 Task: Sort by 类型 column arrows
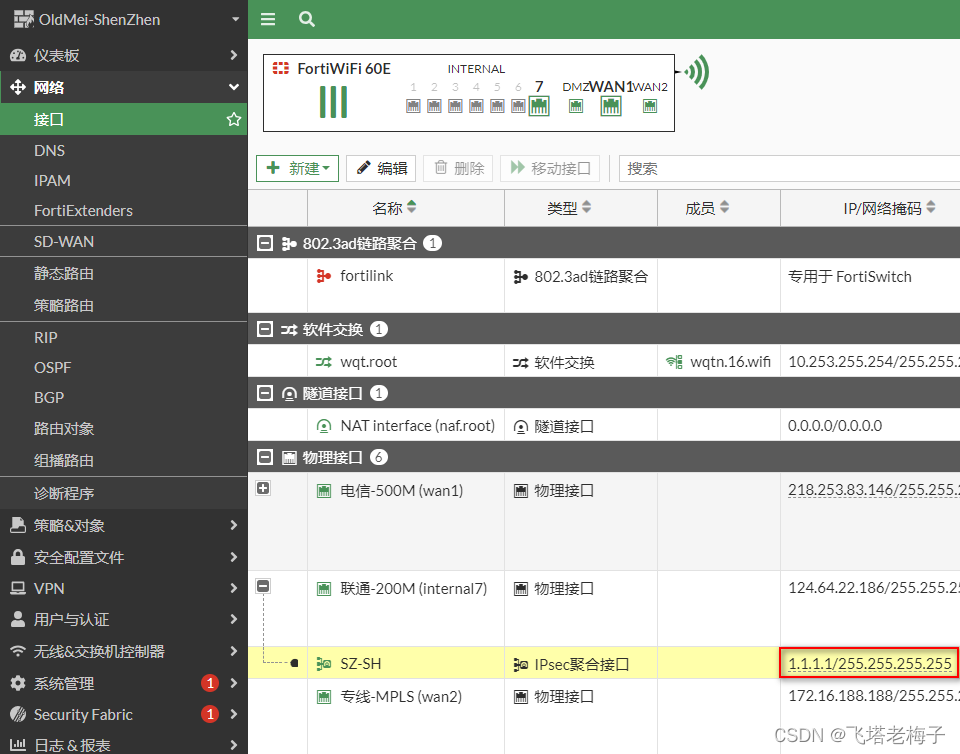(587, 207)
